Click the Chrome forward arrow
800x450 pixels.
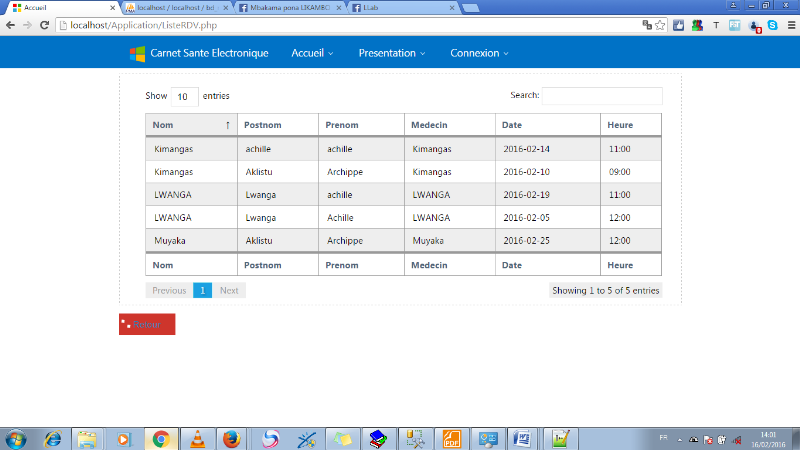(x=27, y=25)
